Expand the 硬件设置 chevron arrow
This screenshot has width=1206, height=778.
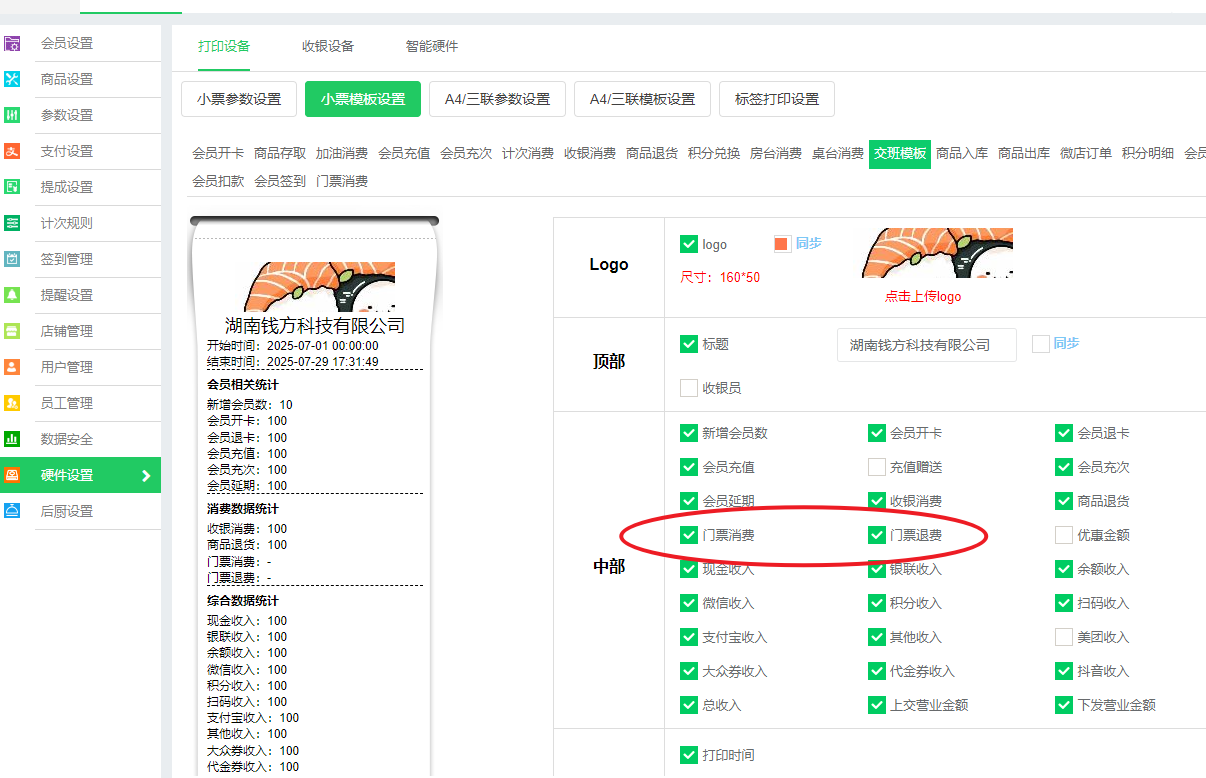click(x=146, y=475)
